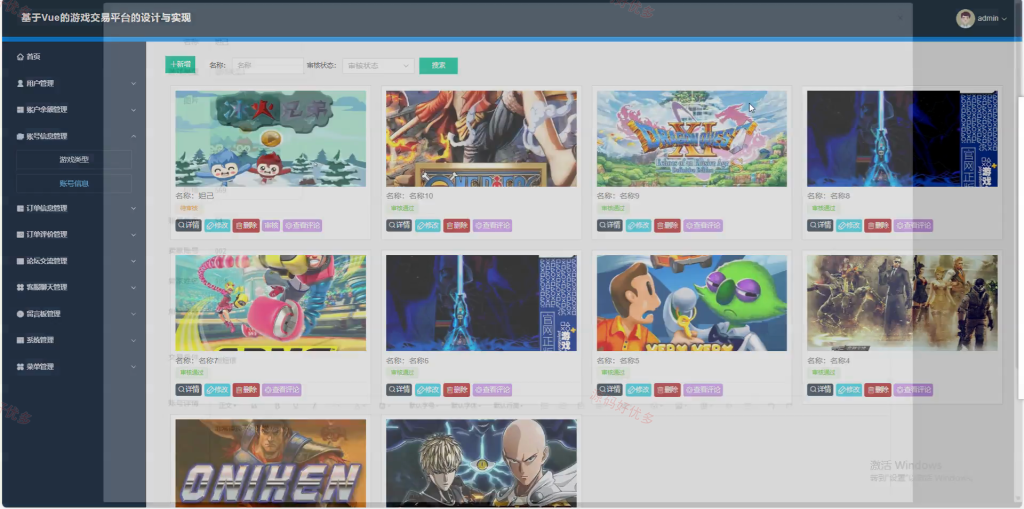This screenshot has height=509, width=1024.
Task: Click the 用户管理 user icon in sidebar
Action: [x=20, y=84]
